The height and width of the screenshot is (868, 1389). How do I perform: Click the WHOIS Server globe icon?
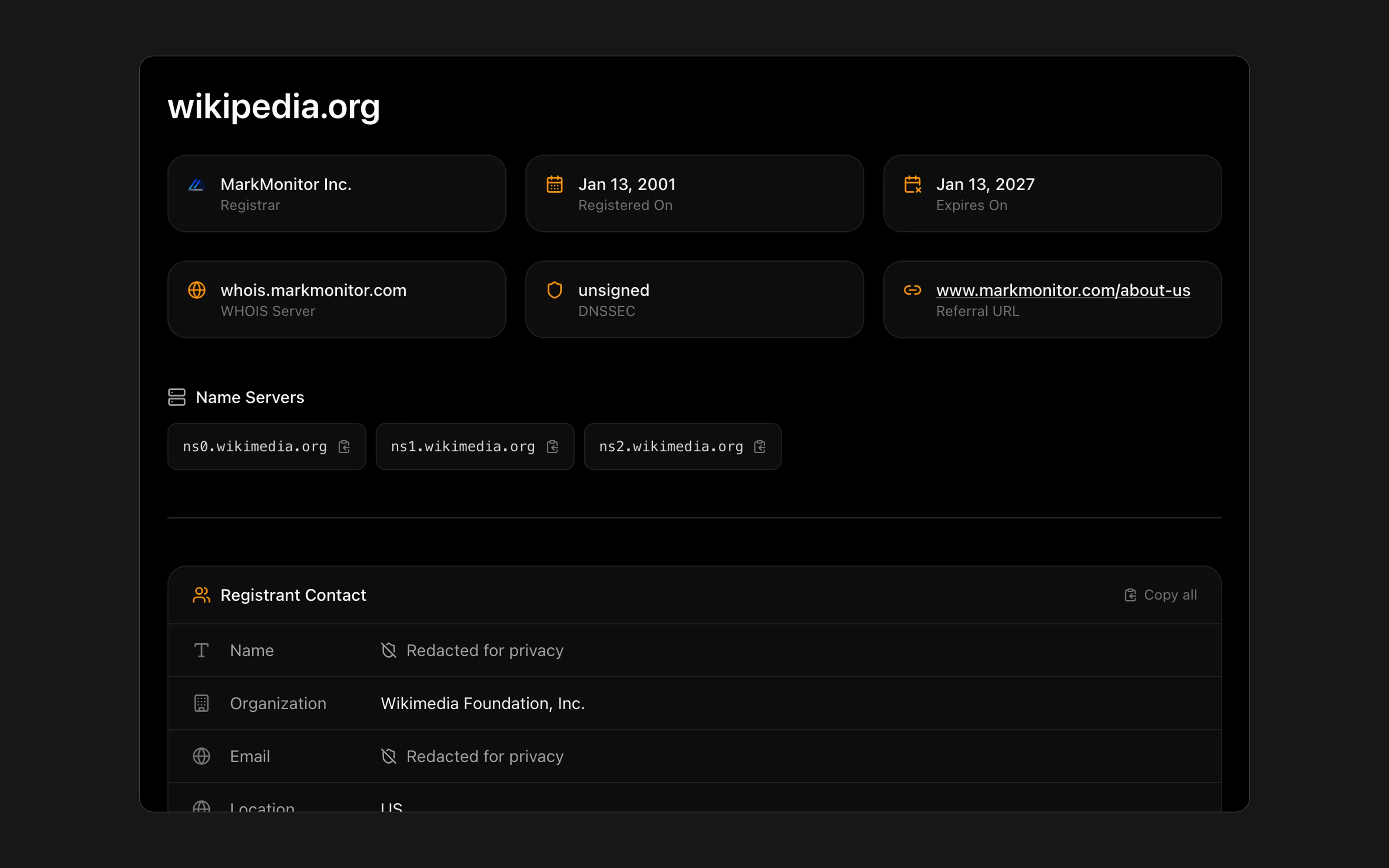[197, 290]
